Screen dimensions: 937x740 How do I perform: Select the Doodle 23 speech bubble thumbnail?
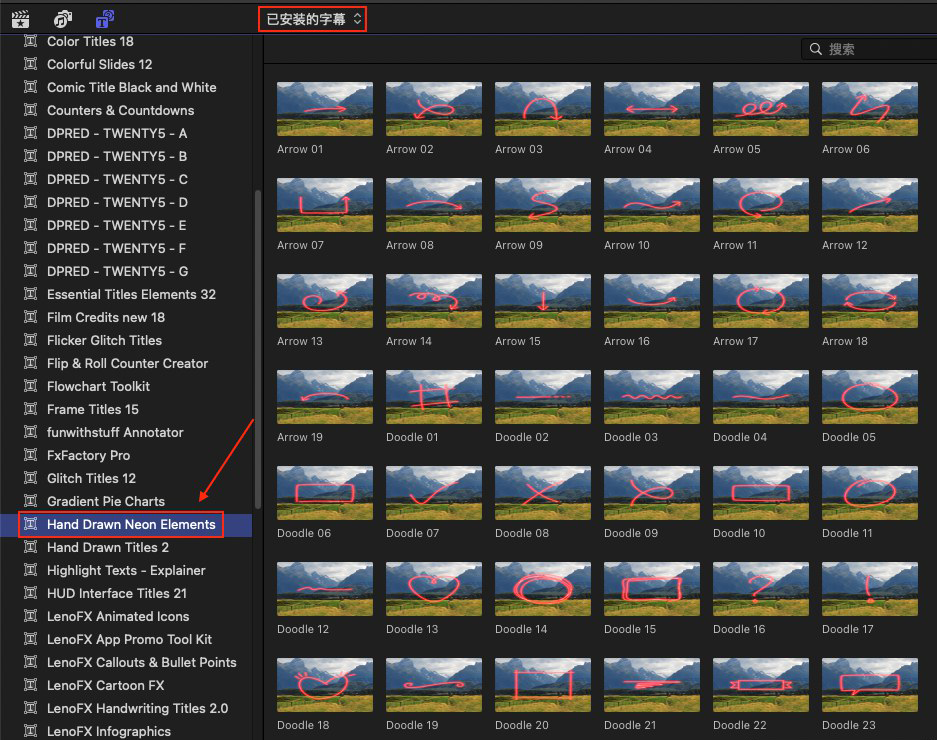click(869, 685)
